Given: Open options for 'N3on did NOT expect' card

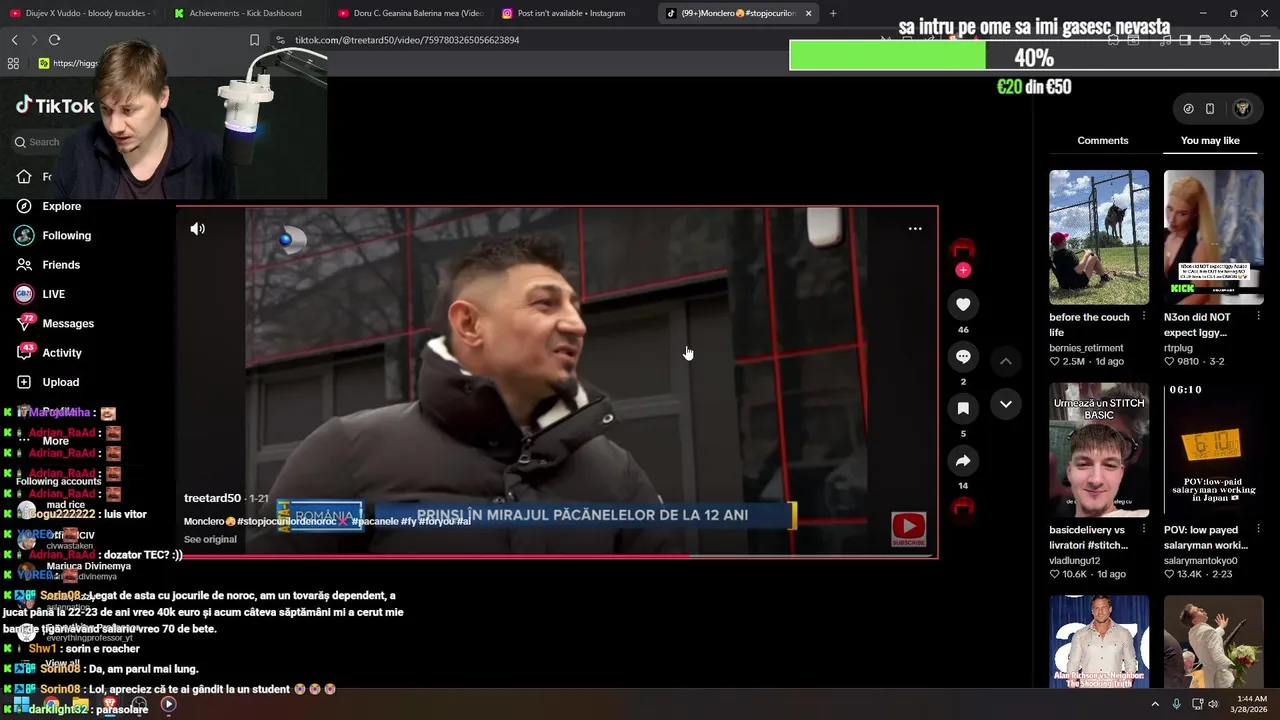Looking at the screenshot, I should (1258, 317).
